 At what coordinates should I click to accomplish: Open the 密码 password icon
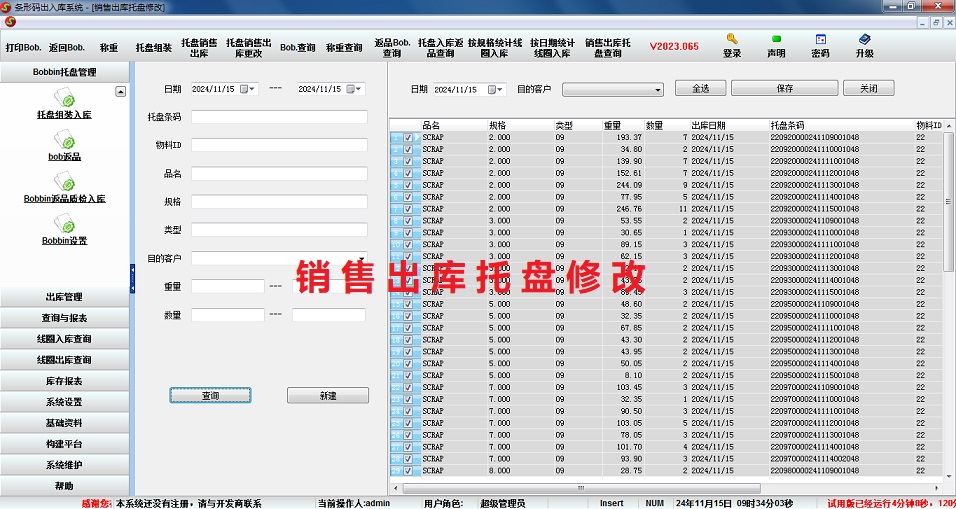click(x=820, y=40)
